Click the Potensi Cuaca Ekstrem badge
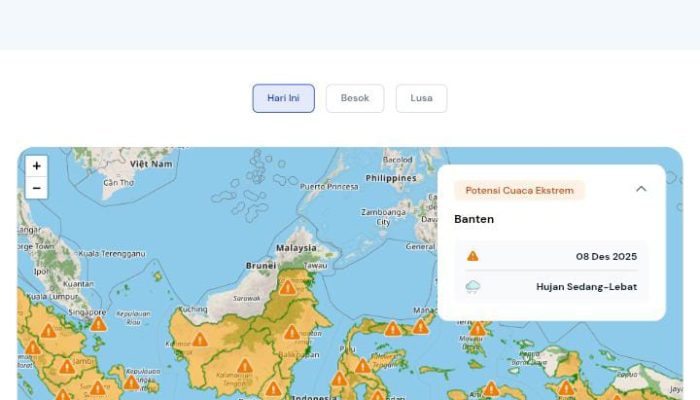The image size is (700, 400). click(x=519, y=190)
